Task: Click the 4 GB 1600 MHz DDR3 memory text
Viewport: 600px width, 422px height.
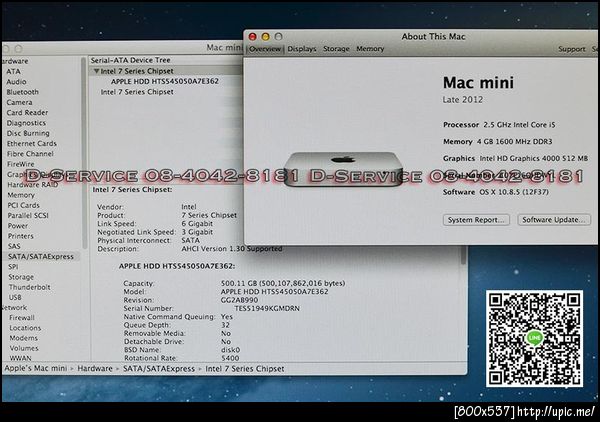Action: [515, 142]
